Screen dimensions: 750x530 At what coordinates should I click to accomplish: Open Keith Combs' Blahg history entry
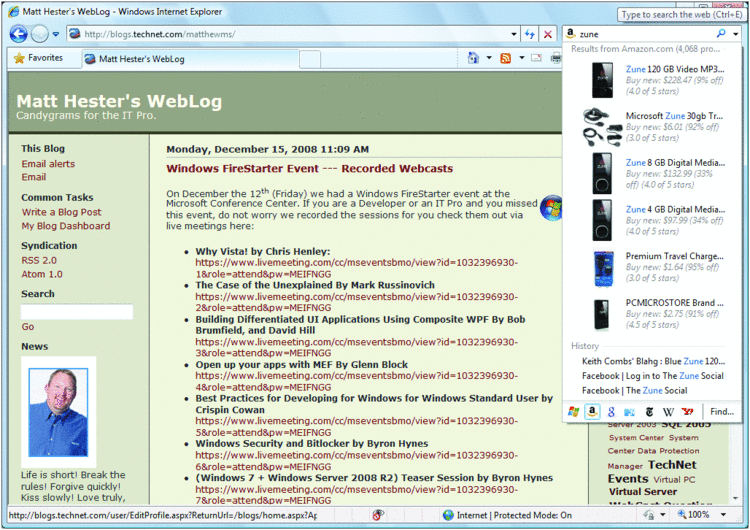point(653,361)
